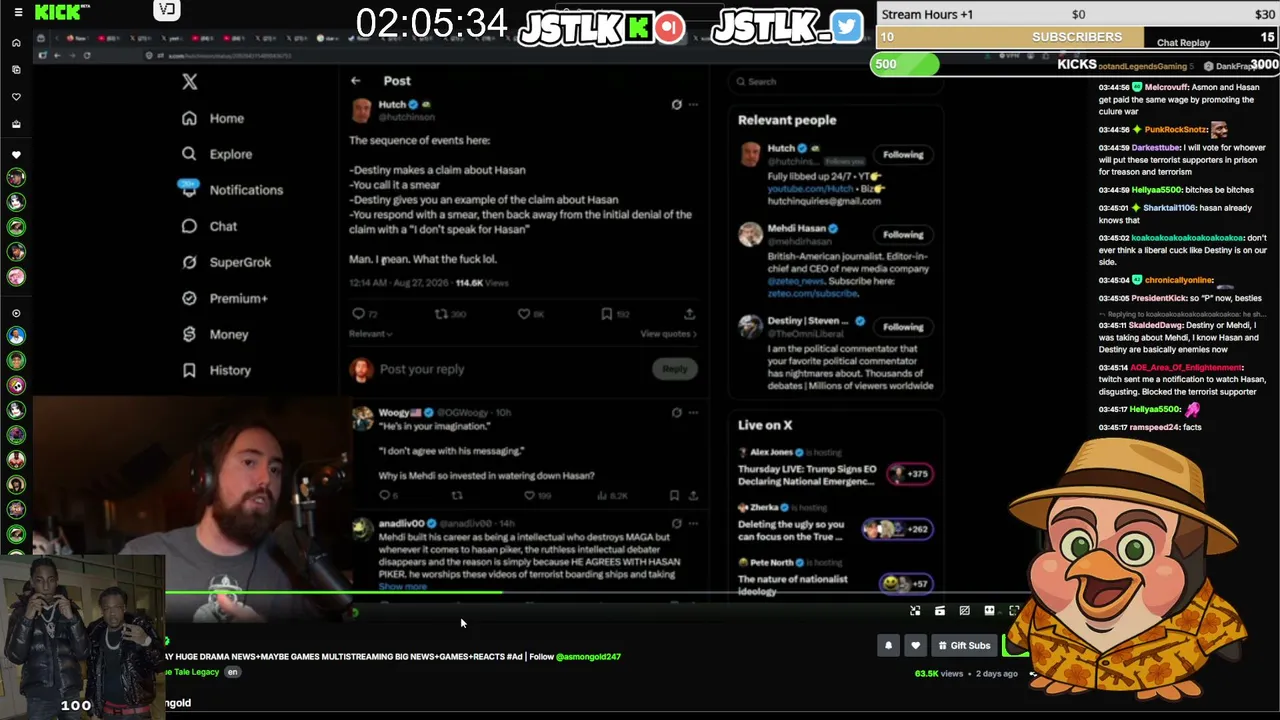
Task: Like Hutch's post with the heart icon
Action: pyautogui.click(x=523, y=314)
